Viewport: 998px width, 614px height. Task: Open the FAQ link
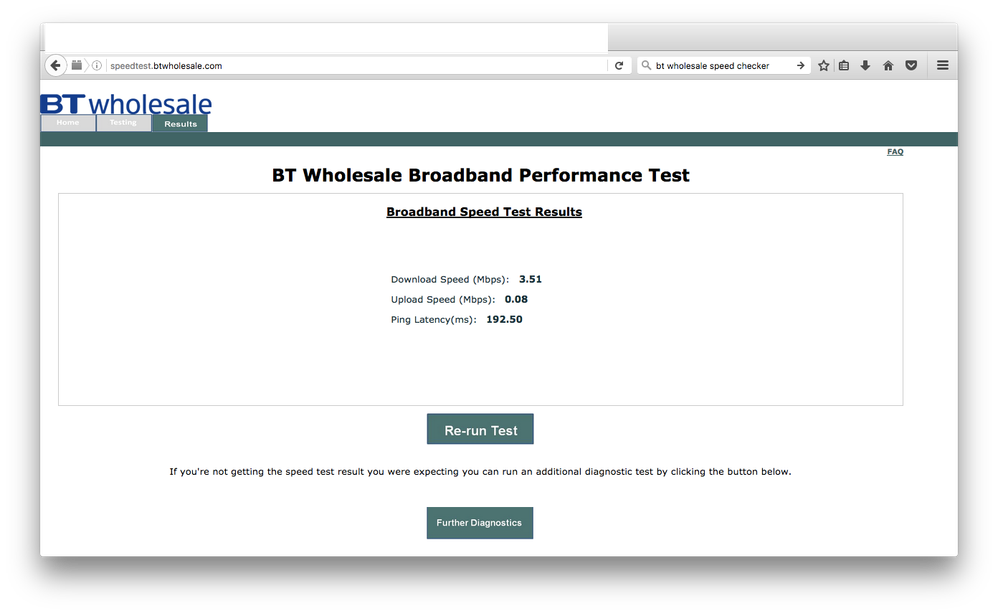[895, 151]
